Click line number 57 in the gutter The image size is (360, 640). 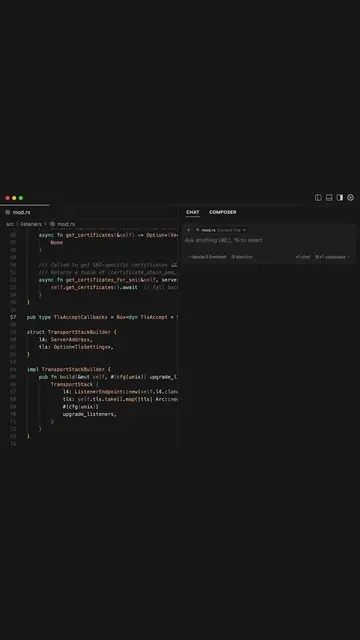[x=13, y=317]
